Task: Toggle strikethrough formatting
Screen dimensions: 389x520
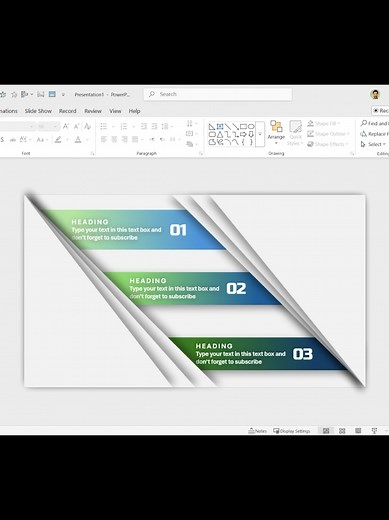Action: pyautogui.click(x=13, y=140)
